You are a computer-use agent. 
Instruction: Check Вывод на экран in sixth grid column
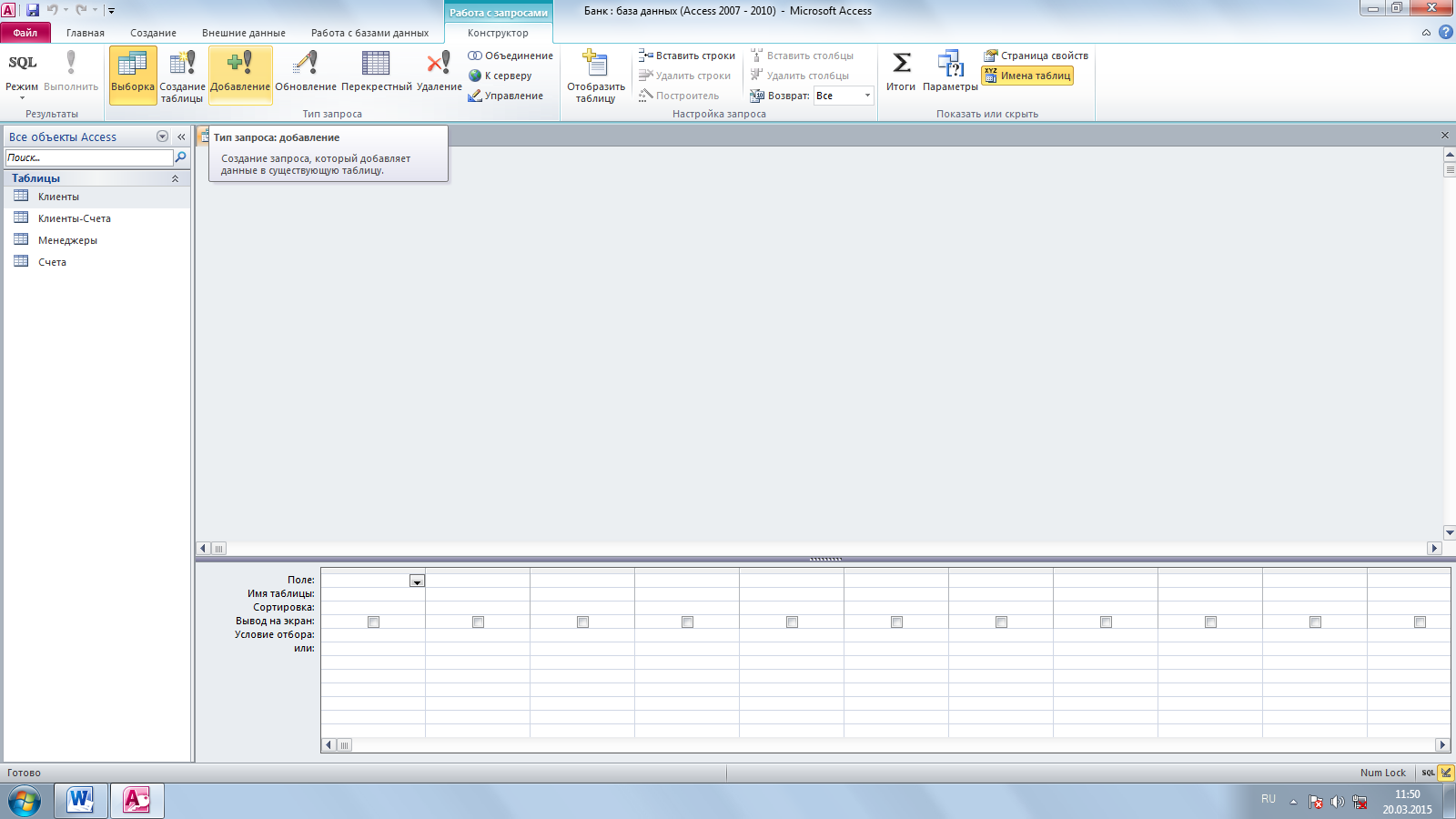896,622
